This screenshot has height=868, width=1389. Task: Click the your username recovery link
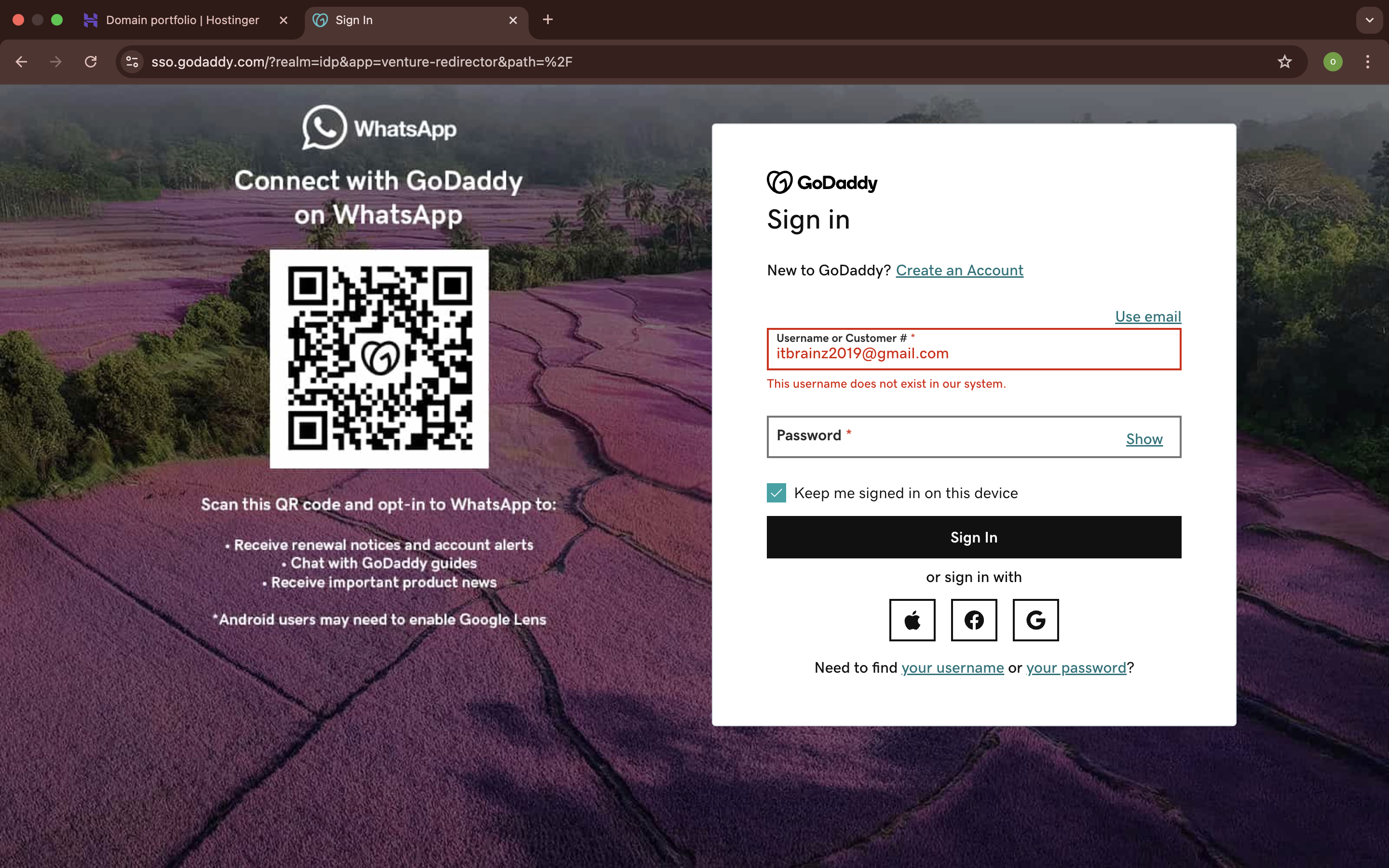point(952,668)
